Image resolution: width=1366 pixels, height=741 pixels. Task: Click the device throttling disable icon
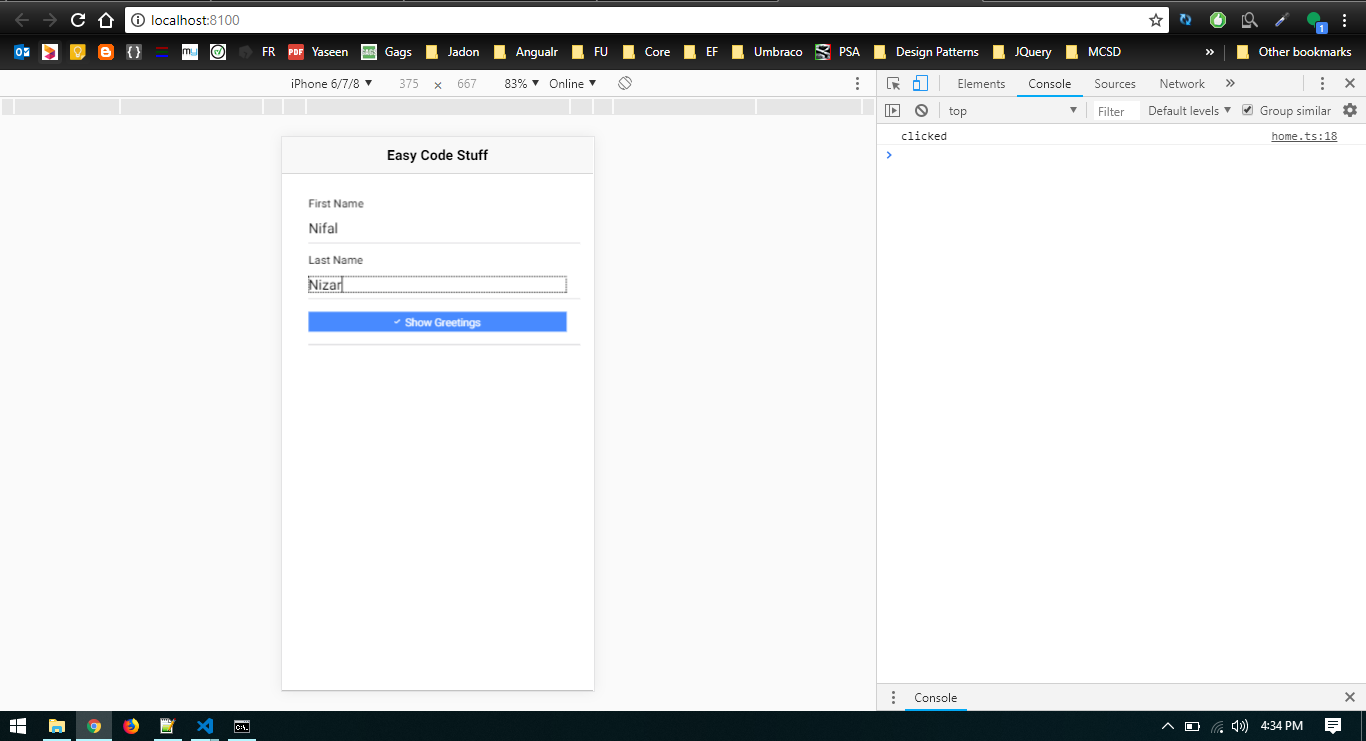[625, 84]
